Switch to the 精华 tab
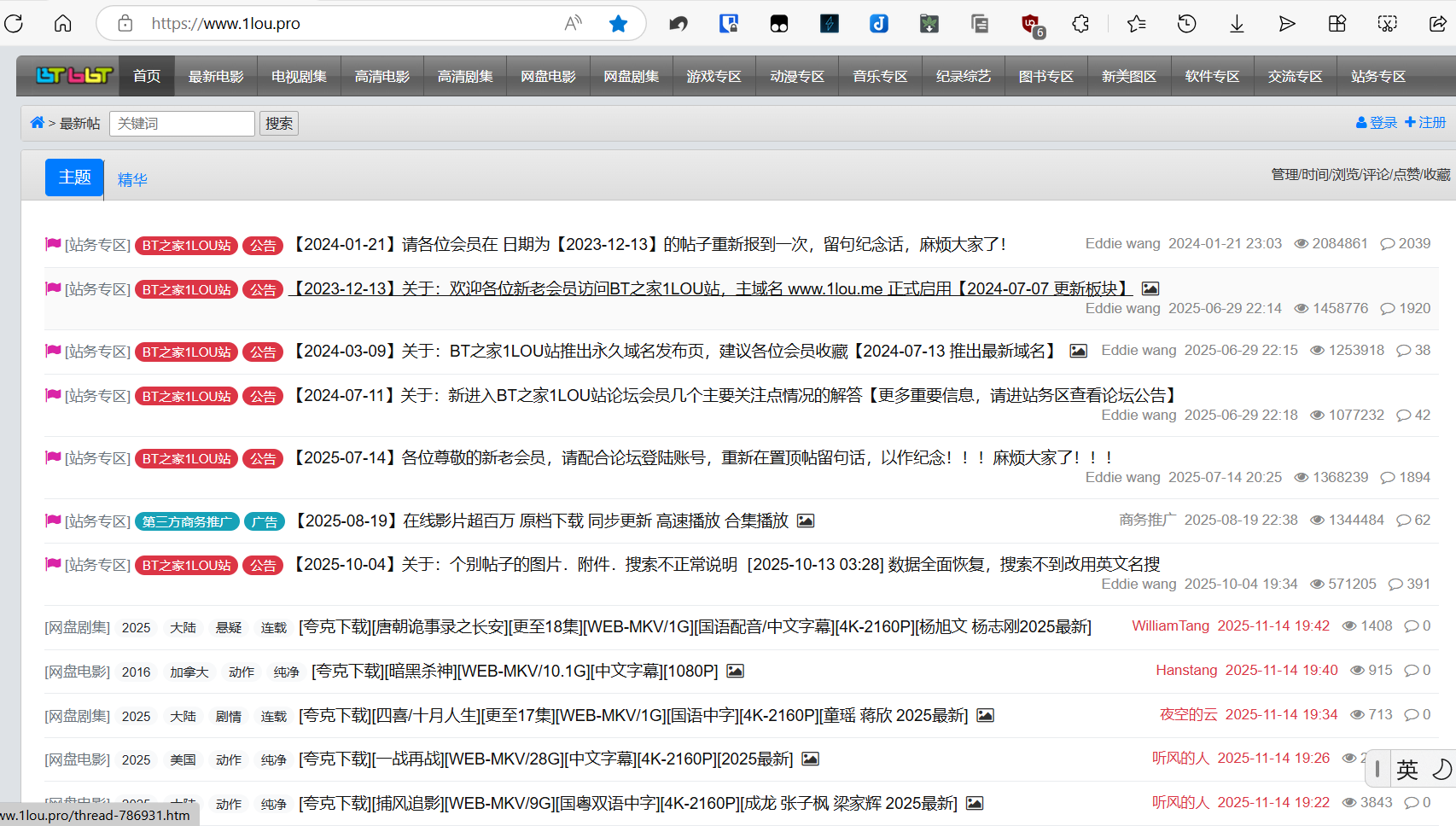The width and height of the screenshot is (1456, 826). (x=132, y=179)
